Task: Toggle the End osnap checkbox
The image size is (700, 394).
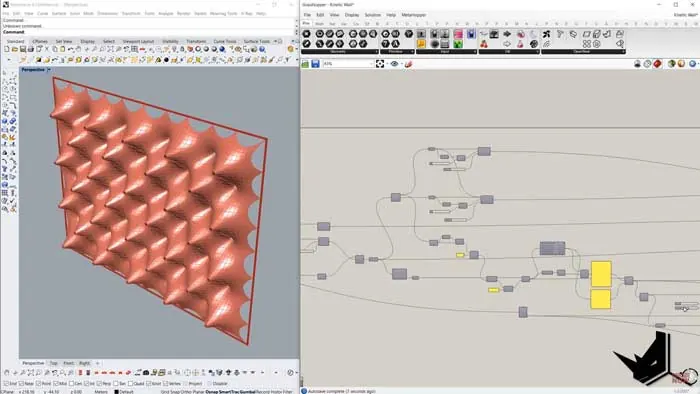Action: point(6,384)
